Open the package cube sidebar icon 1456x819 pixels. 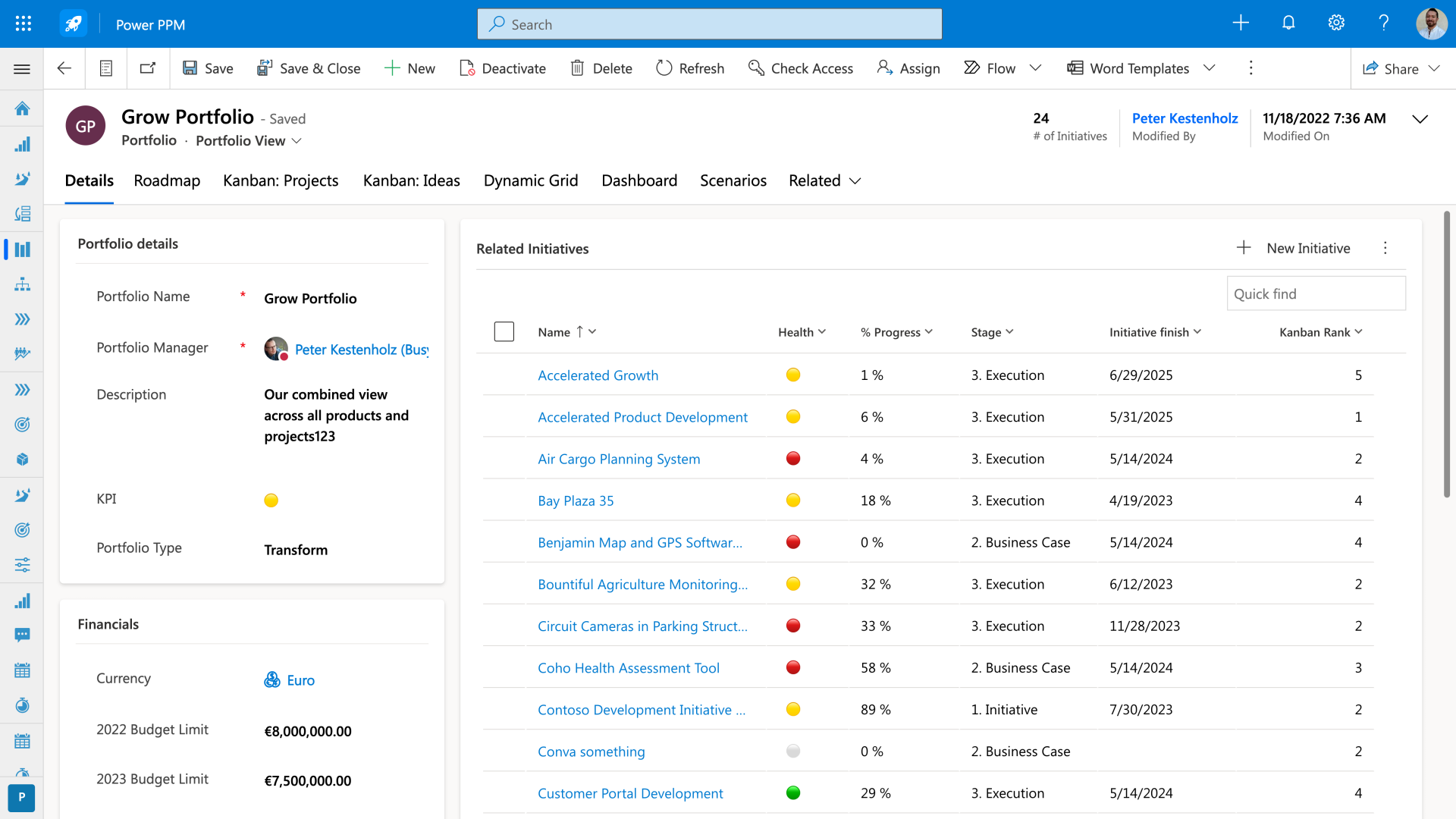click(x=22, y=460)
